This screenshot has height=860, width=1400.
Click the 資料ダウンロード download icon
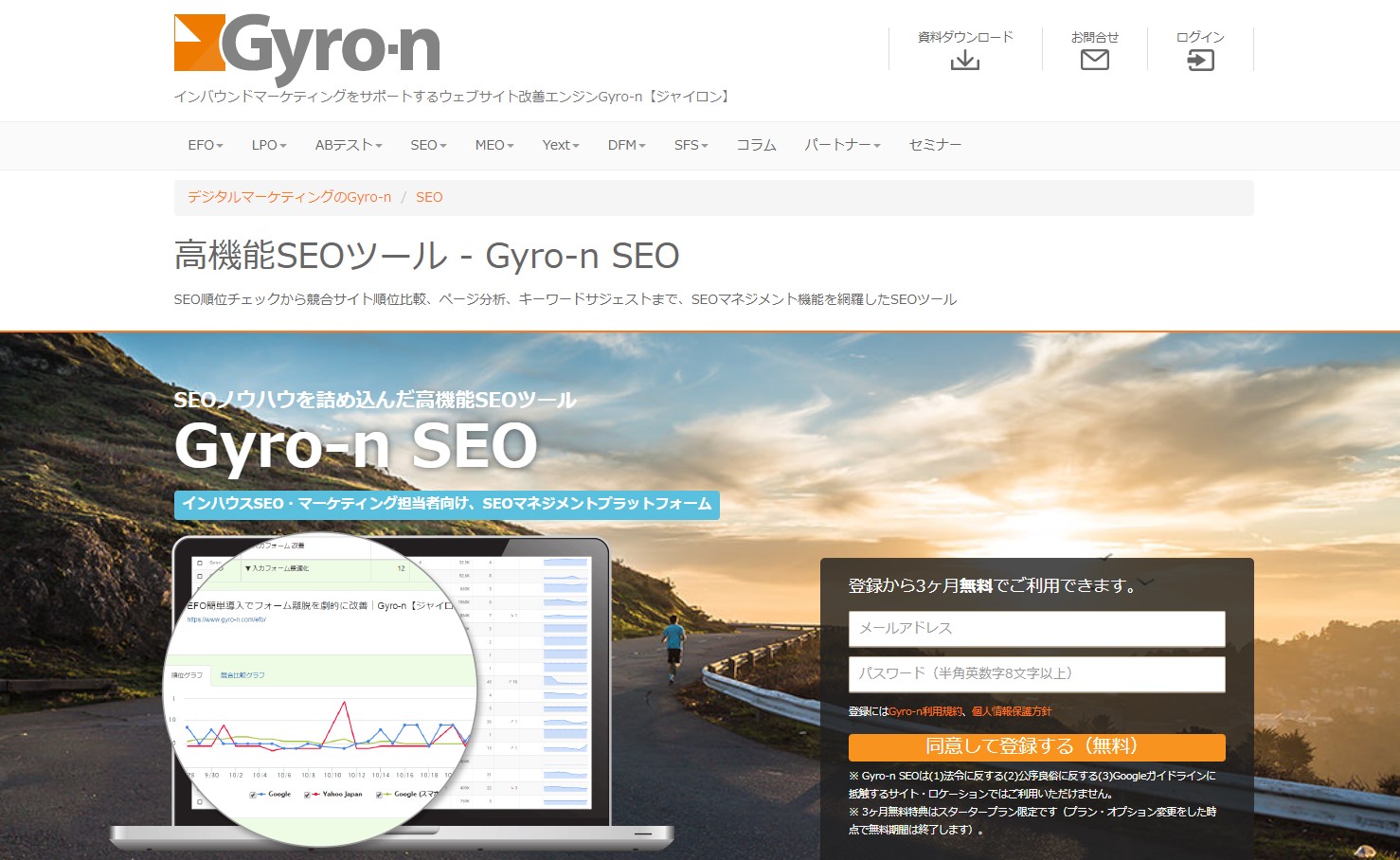pos(965,61)
